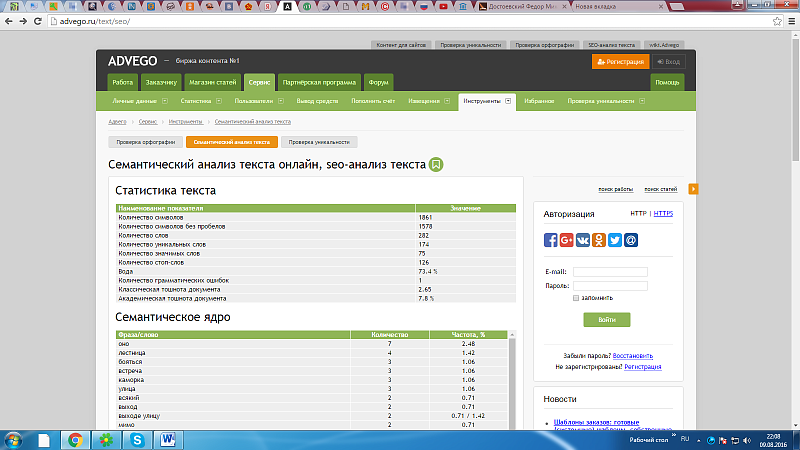Image resolution: width=800 pixels, height=450 pixels.
Task: Bookmark the page with the star icon
Action: [777, 21]
